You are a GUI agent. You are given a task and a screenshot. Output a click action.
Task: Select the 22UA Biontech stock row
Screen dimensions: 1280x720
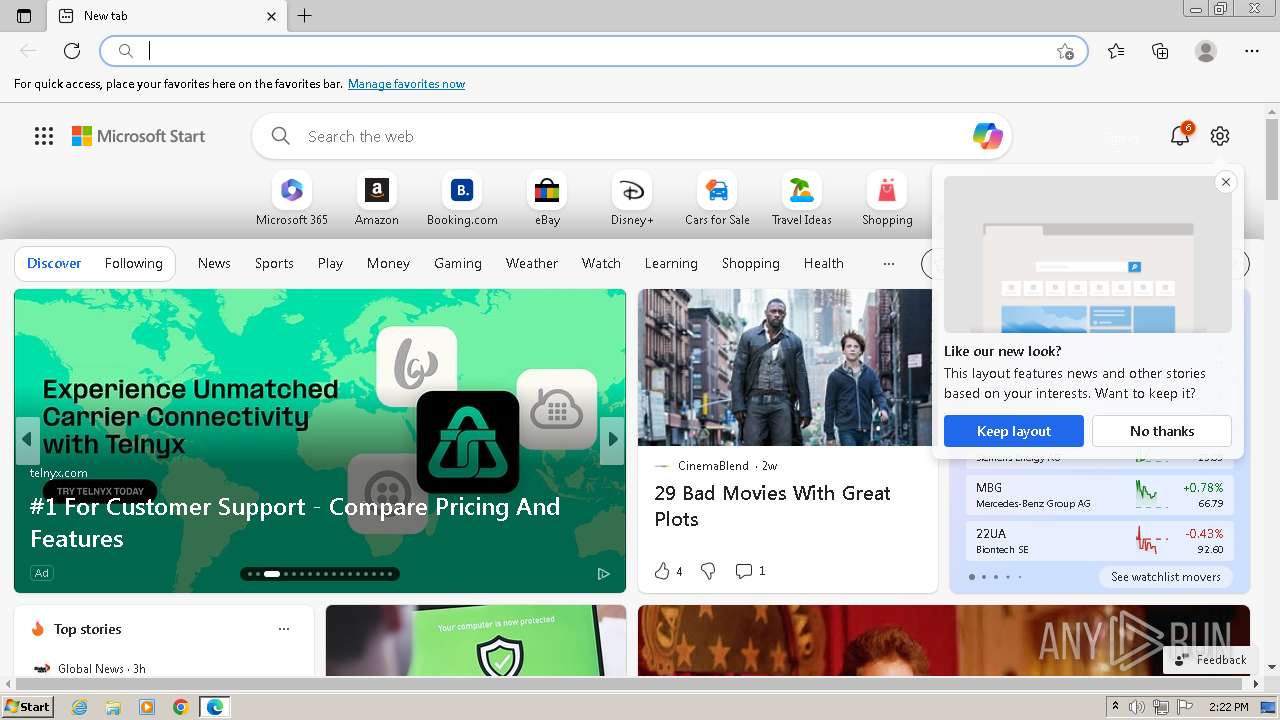(x=1099, y=541)
